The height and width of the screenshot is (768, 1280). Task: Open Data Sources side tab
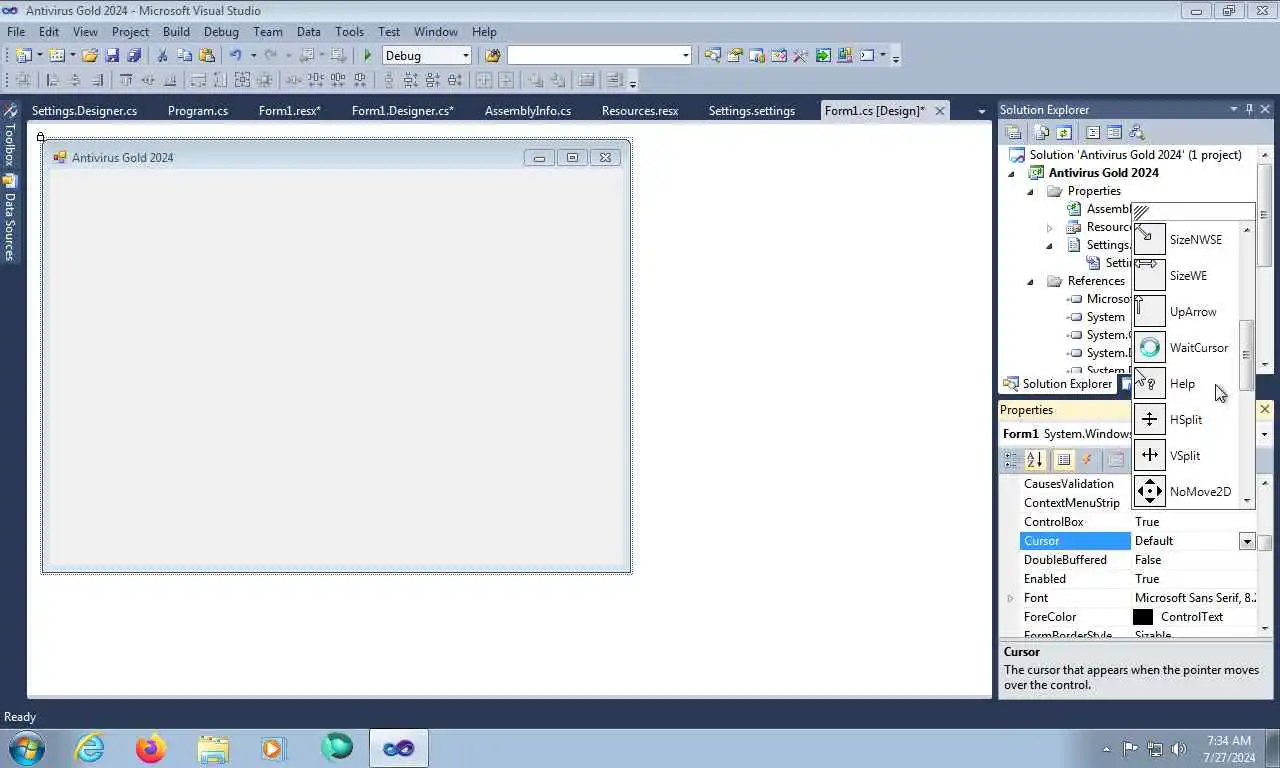[x=9, y=218]
